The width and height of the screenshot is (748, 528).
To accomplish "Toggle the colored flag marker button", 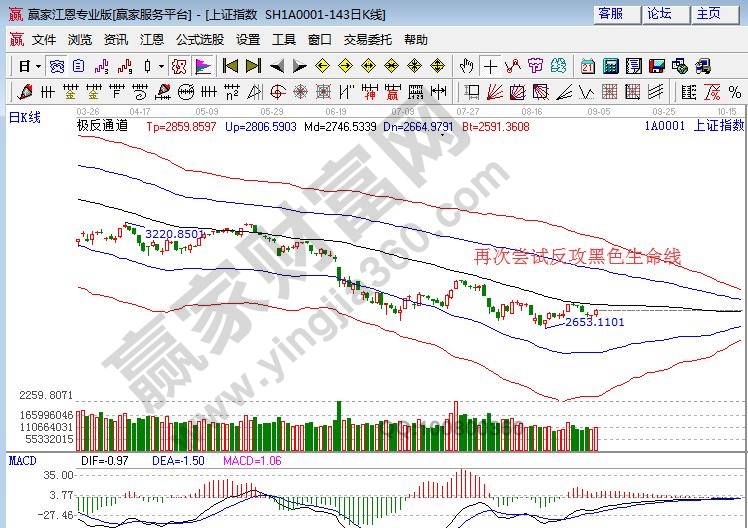I will tap(201, 66).
